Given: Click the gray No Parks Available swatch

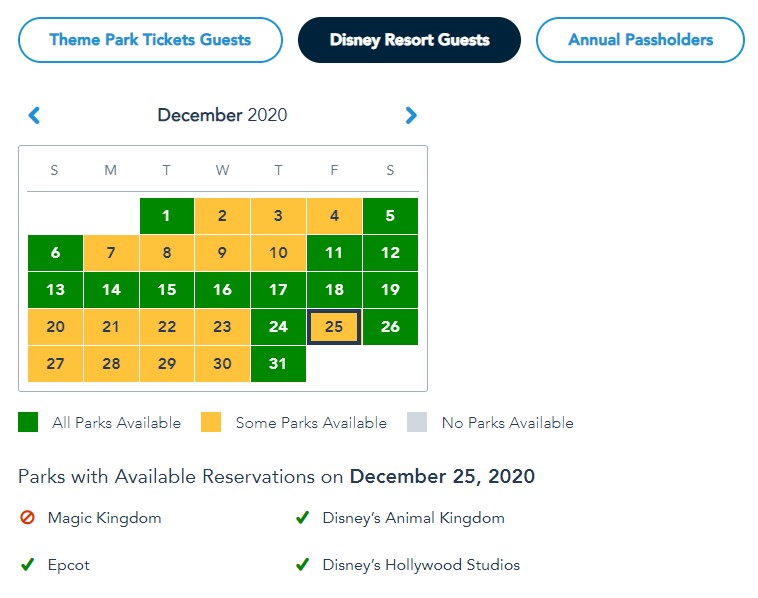Looking at the screenshot, I should (417, 423).
